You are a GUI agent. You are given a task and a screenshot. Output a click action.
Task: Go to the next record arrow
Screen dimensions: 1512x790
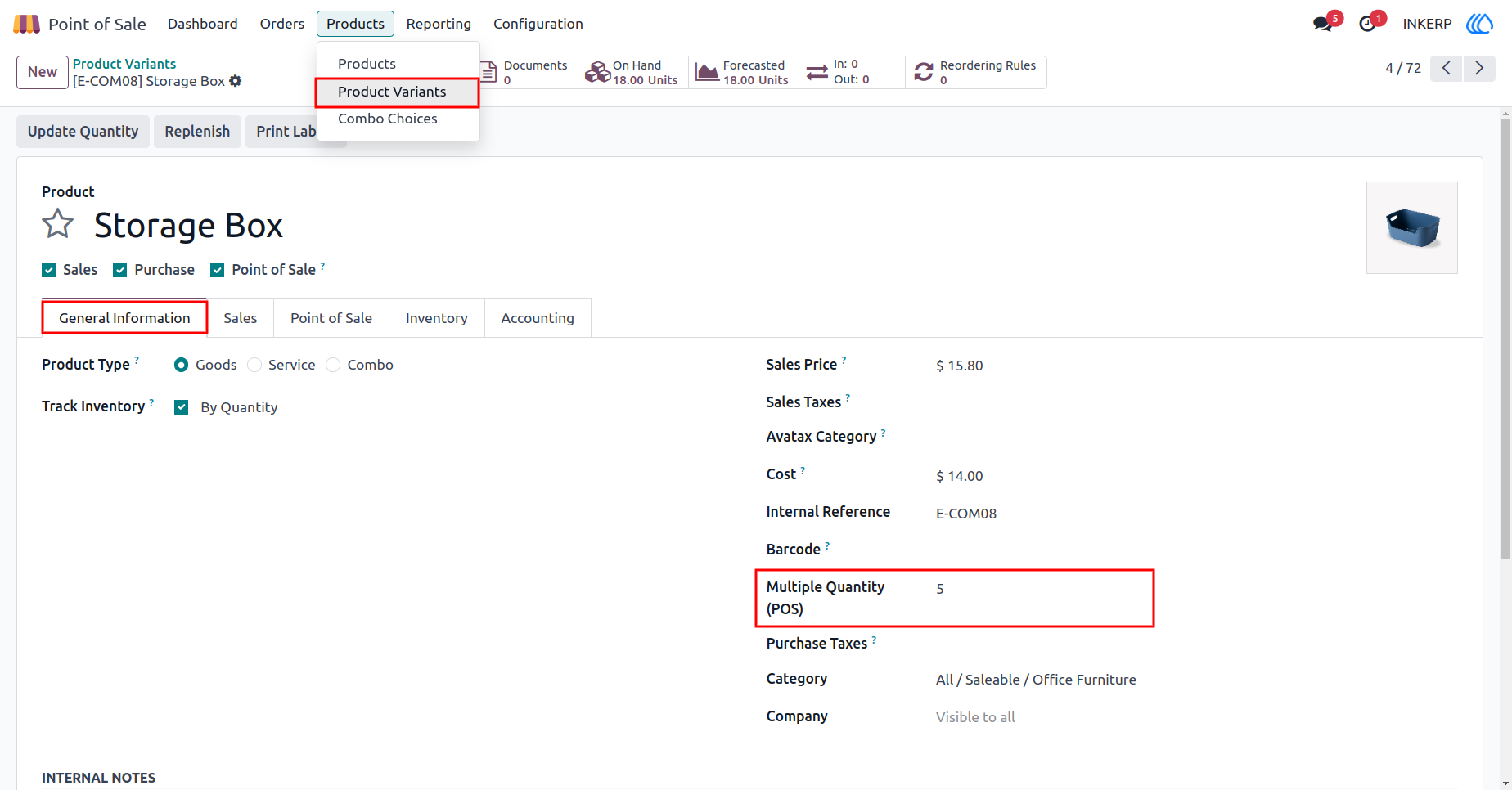[x=1479, y=68]
